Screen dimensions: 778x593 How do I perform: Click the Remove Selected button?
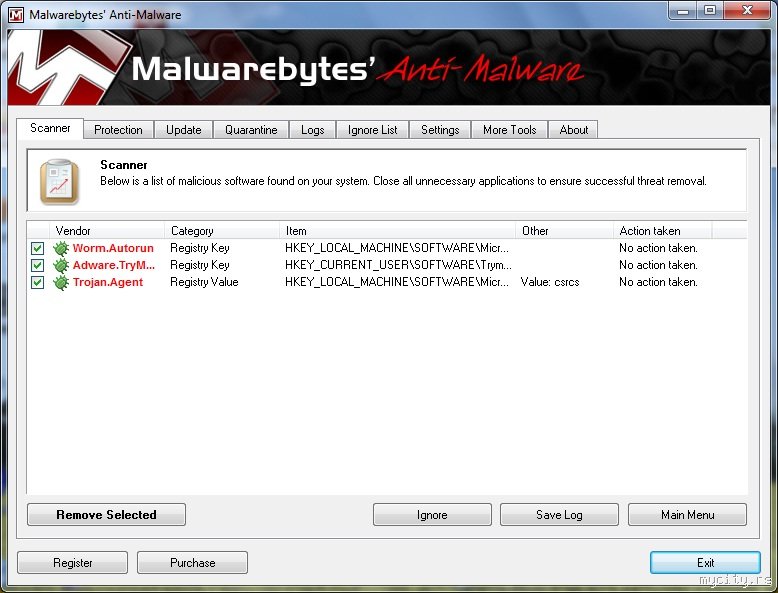[x=106, y=515]
